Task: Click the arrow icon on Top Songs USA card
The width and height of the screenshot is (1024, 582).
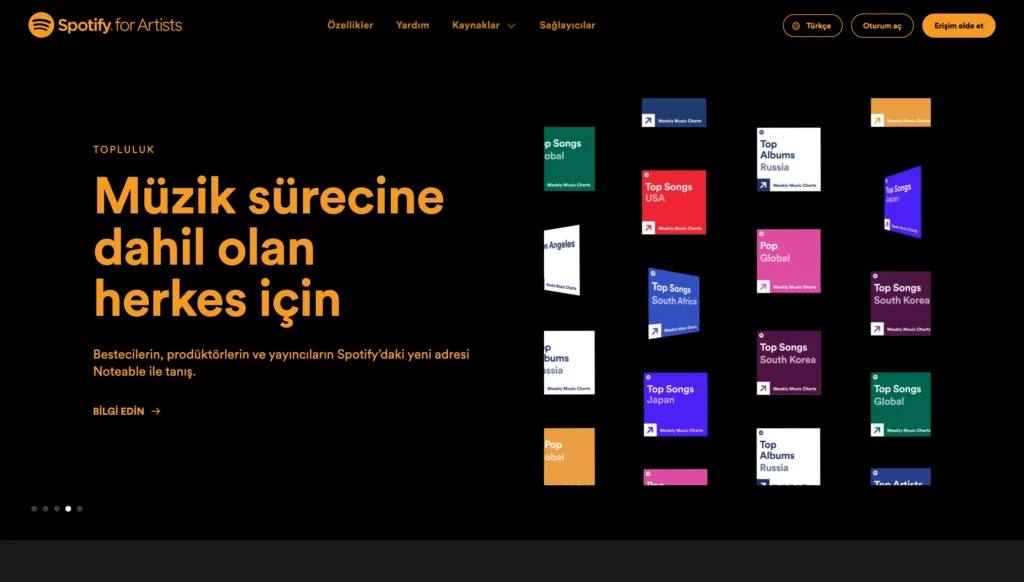Action: click(x=648, y=227)
